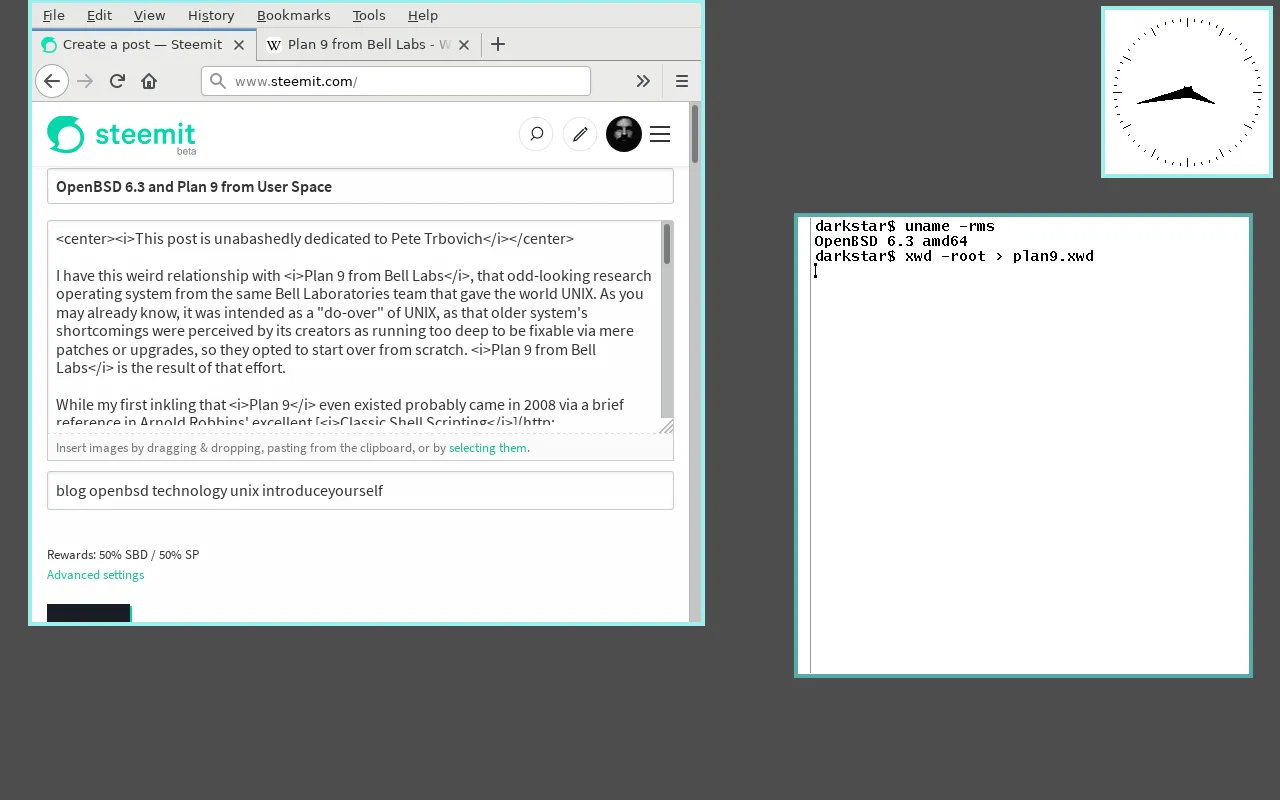Open the History menu

(211, 15)
